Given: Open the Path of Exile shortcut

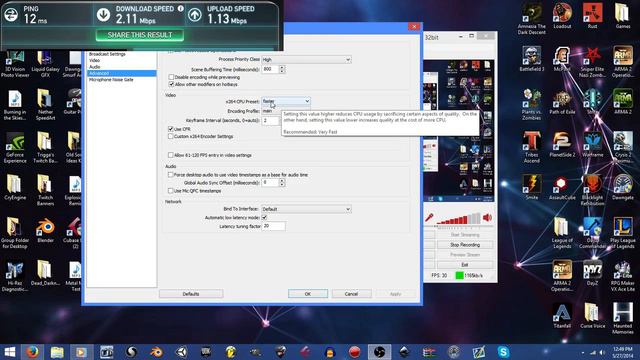Looking at the screenshot, I should click(562, 102).
